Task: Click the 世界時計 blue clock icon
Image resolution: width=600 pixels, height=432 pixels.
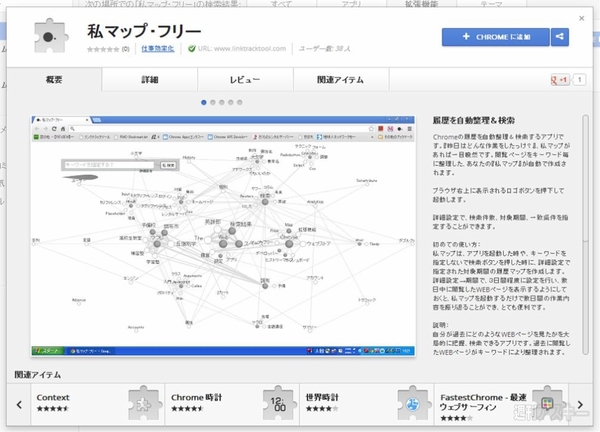Action: click(x=413, y=403)
